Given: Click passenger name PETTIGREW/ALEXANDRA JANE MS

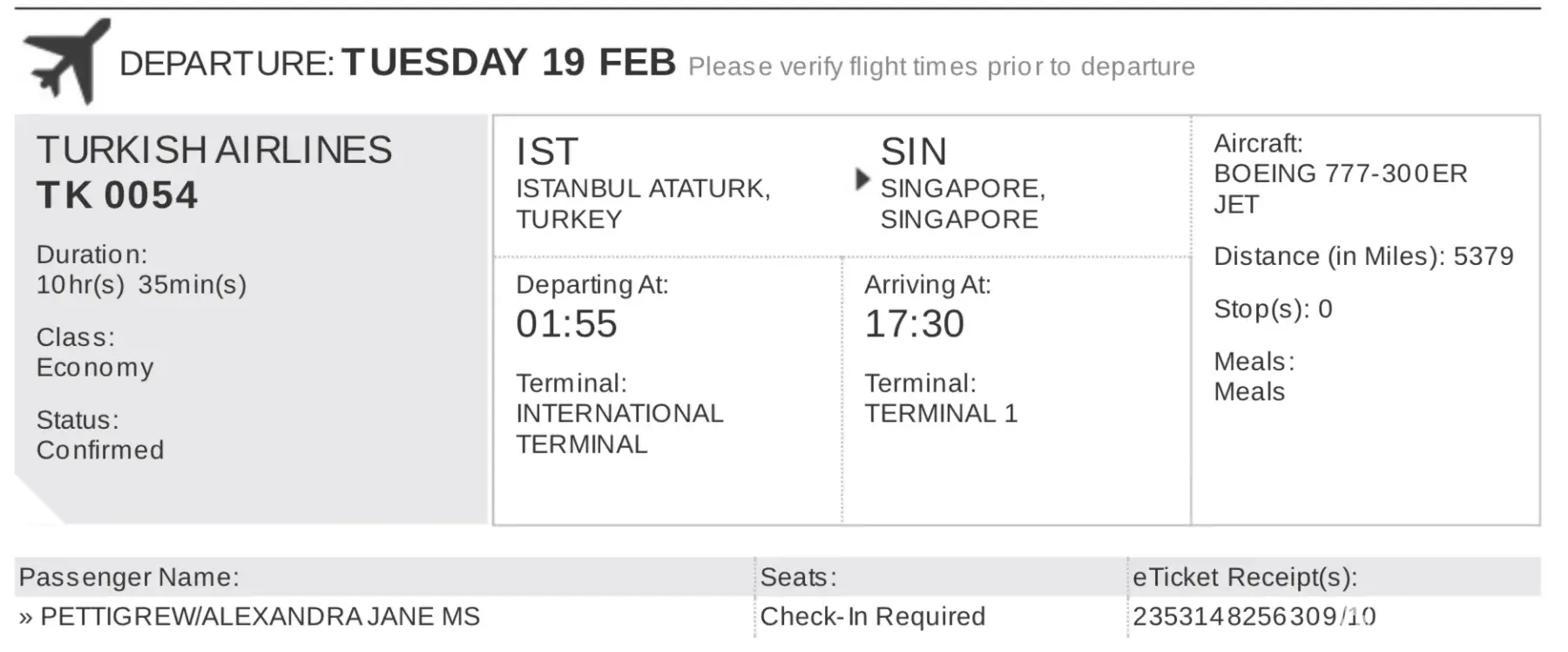Looking at the screenshot, I should (x=260, y=616).
